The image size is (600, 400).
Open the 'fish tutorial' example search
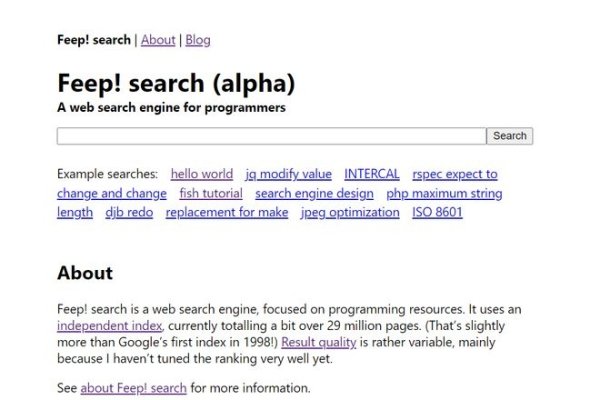[211, 193]
